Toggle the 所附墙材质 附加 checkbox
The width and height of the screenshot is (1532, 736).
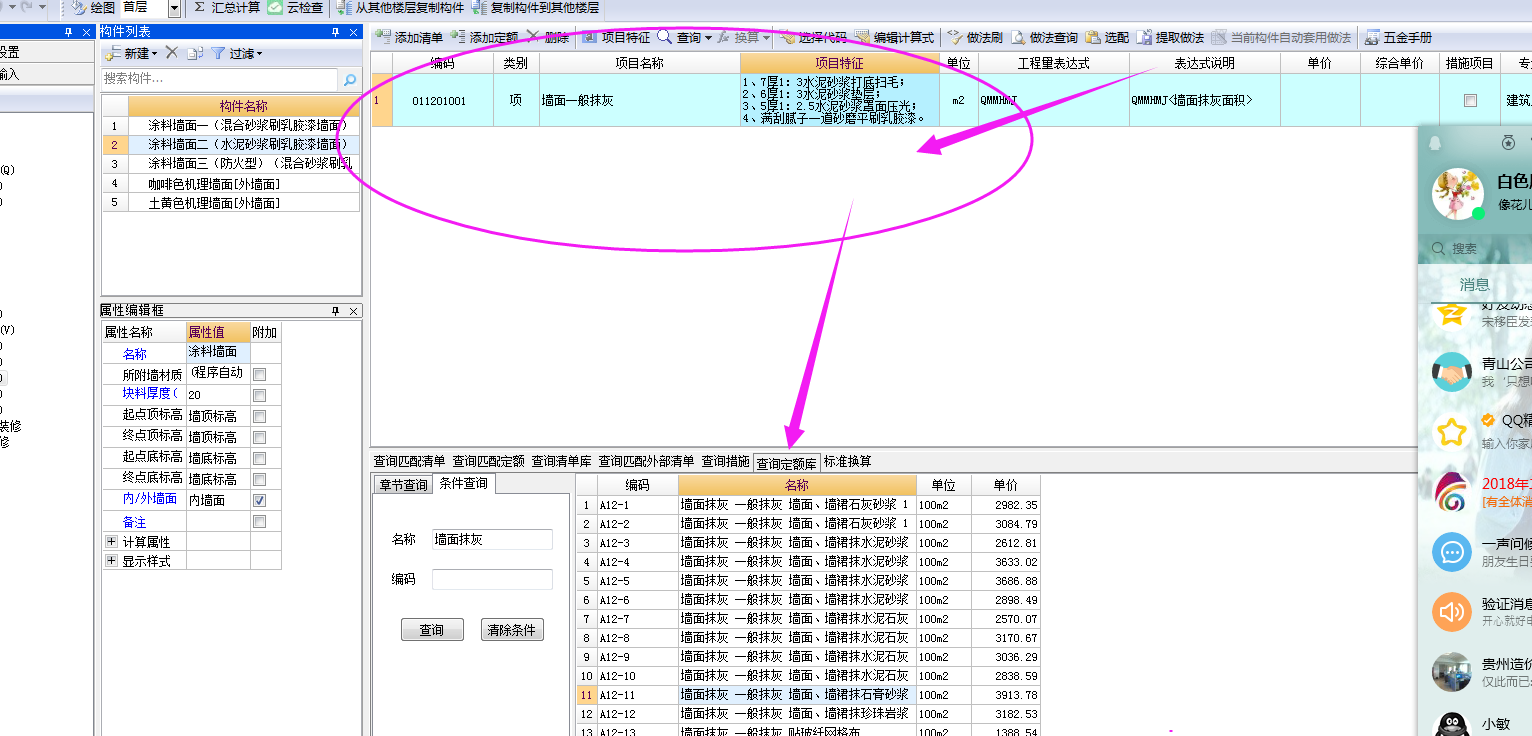click(x=260, y=374)
